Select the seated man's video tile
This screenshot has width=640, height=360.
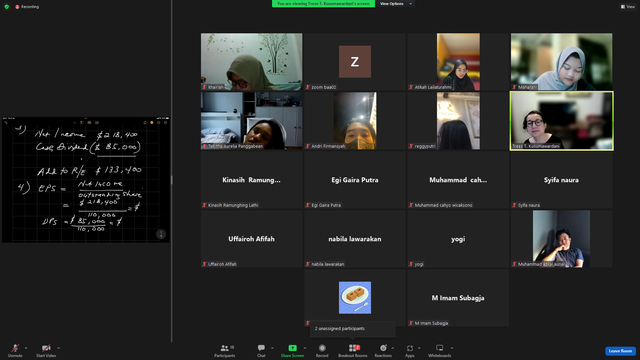[x=561, y=239]
